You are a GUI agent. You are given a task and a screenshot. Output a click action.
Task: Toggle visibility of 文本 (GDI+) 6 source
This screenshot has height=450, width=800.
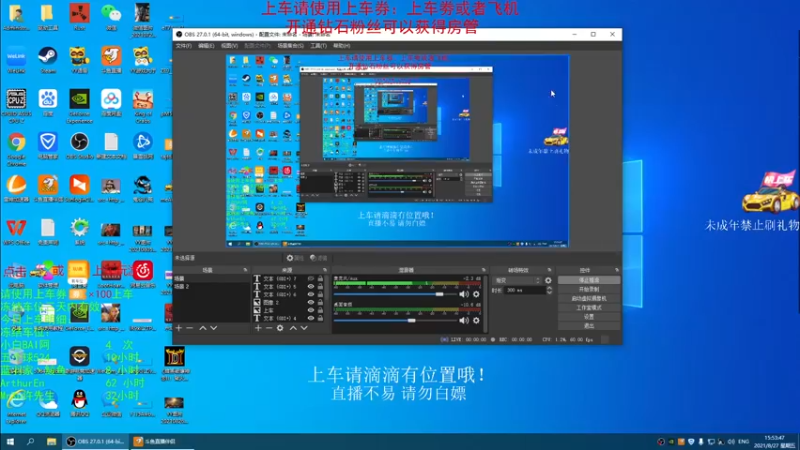tap(311, 294)
